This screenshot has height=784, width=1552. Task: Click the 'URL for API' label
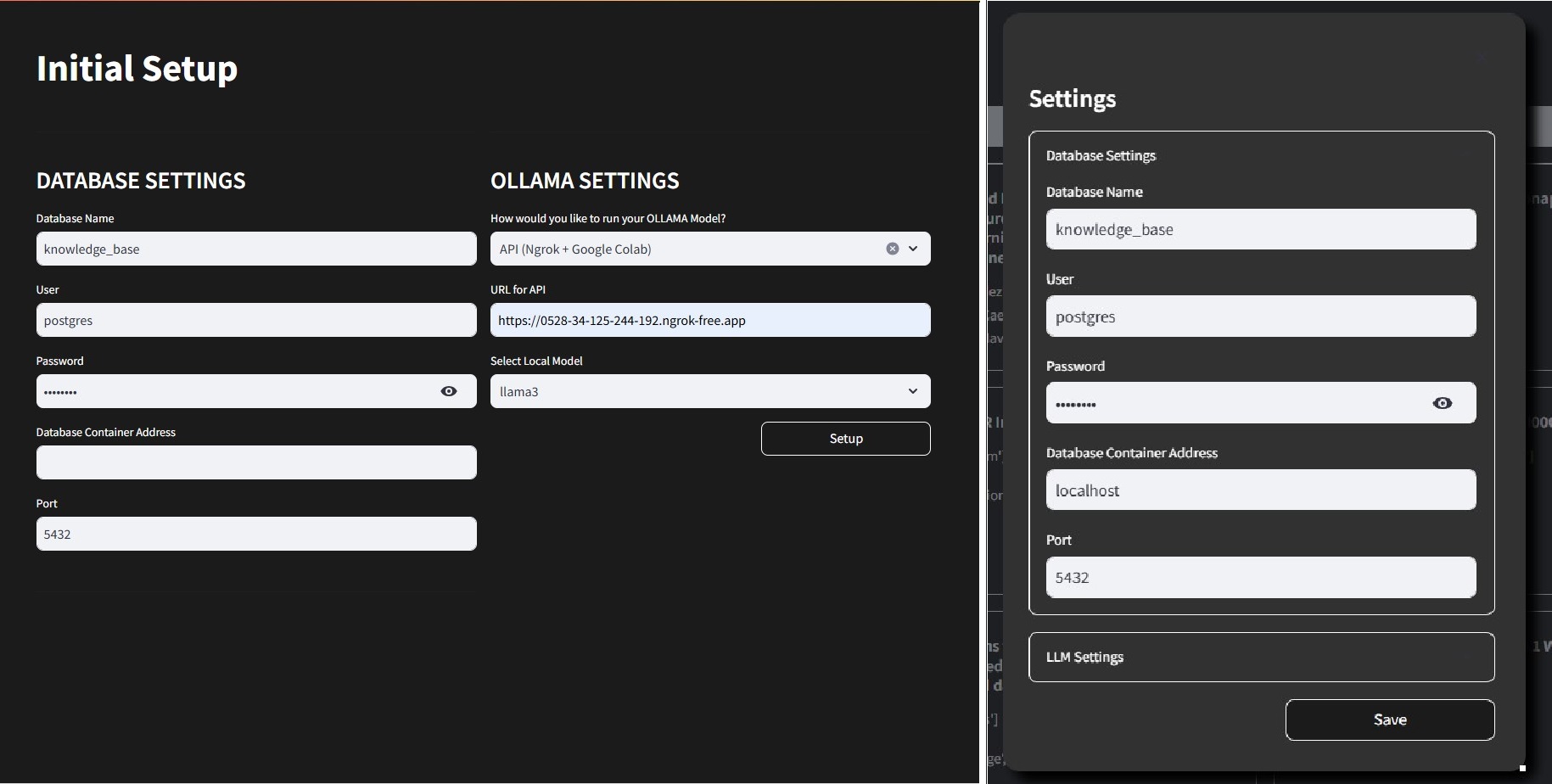tap(518, 289)
